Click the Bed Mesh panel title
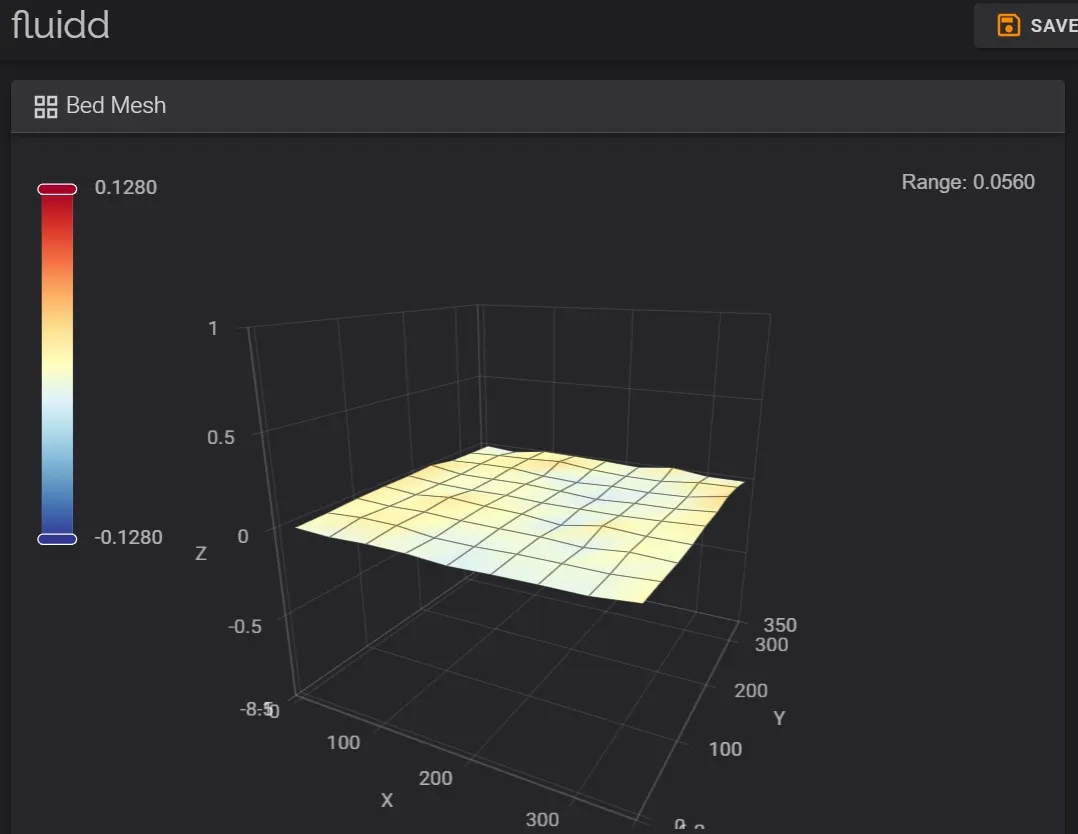 tap(116, 105)
